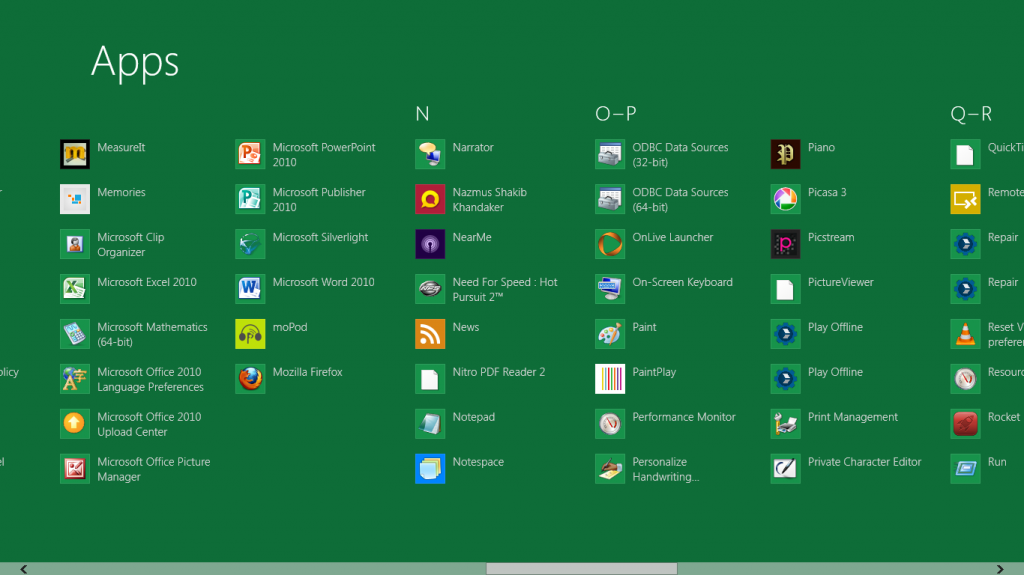This screenshot has height=575, width=1024.
Task: Open the Remote desktop icon
Action: pyautogui.click(x=965, y=199)
